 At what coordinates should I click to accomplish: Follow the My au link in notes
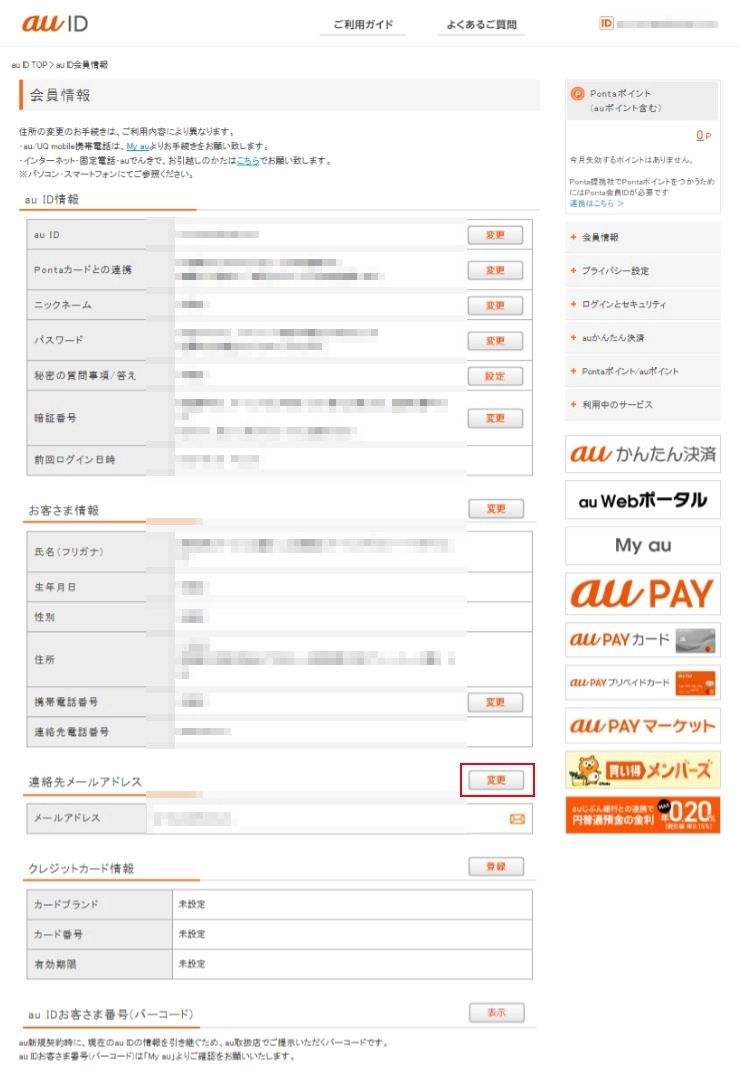coord(137,146)
